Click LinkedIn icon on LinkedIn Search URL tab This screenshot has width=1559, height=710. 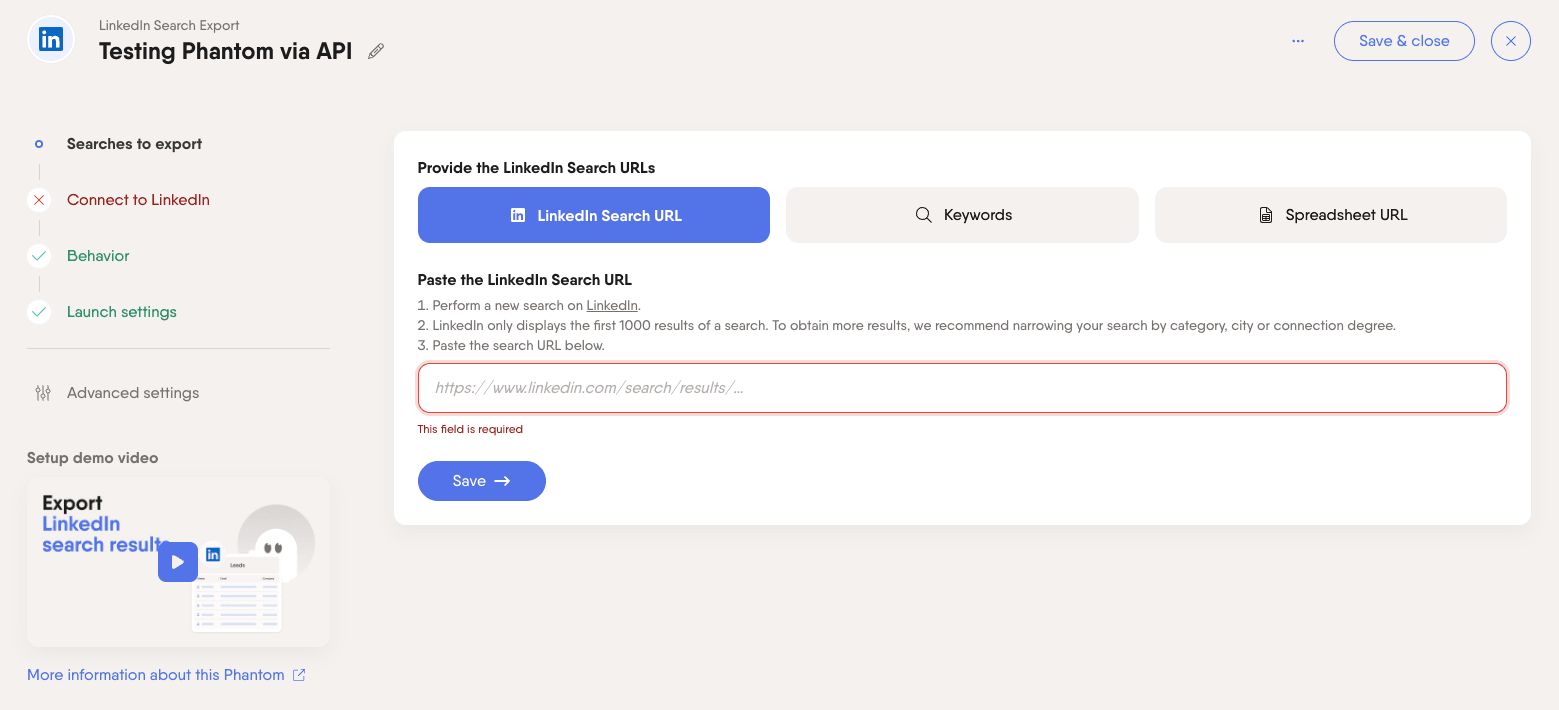[518, 215]
